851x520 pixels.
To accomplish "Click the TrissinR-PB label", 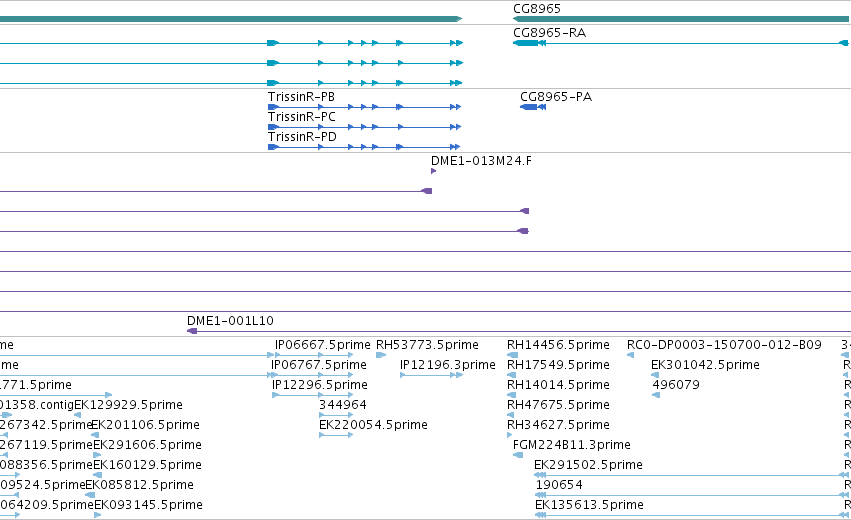I will click(x=301, y=97).
